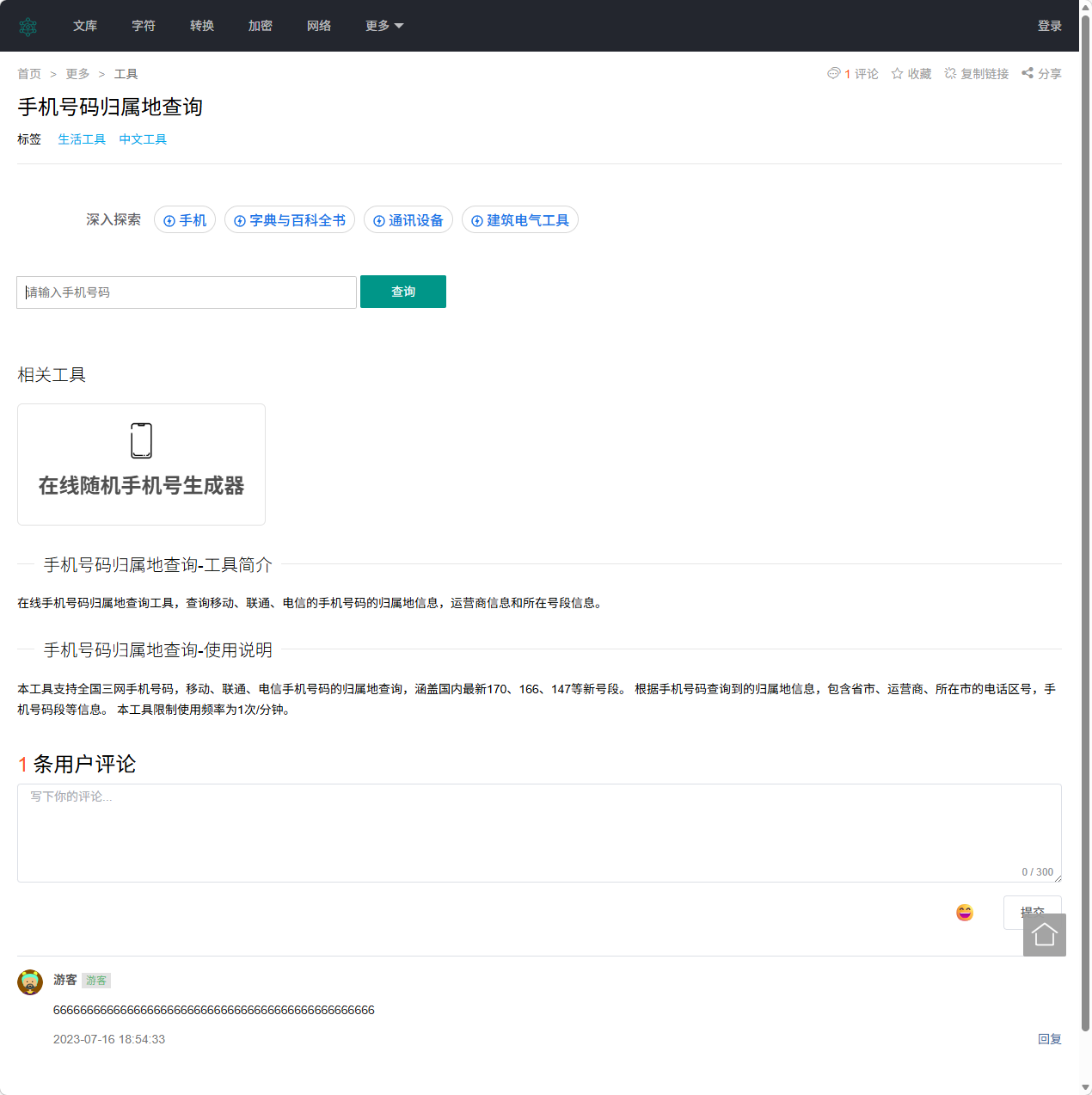Image resolution: width=1092 pixels, height=1095 pixels.
Task: Click the back-to-top house icon
Action: point(1044,935)
